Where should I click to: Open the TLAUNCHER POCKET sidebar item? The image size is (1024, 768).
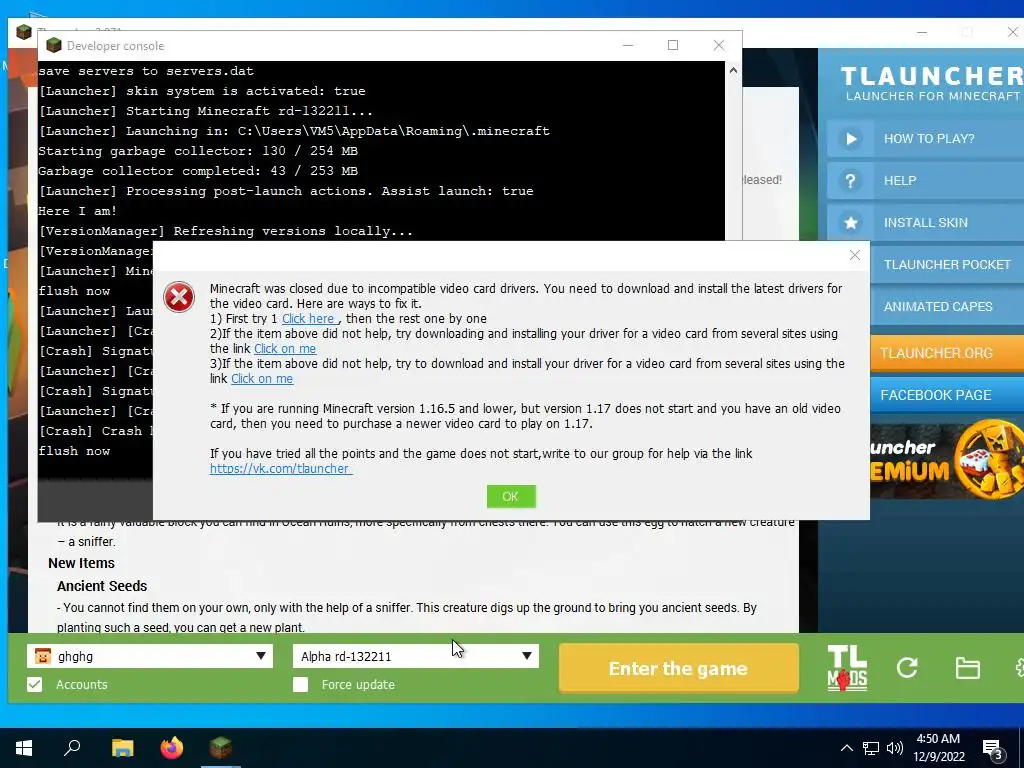[947, 264]
